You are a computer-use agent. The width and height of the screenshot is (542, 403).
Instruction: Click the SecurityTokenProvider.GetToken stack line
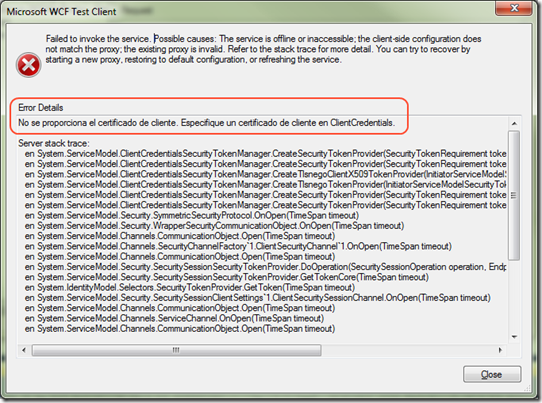tap(189, 288)
